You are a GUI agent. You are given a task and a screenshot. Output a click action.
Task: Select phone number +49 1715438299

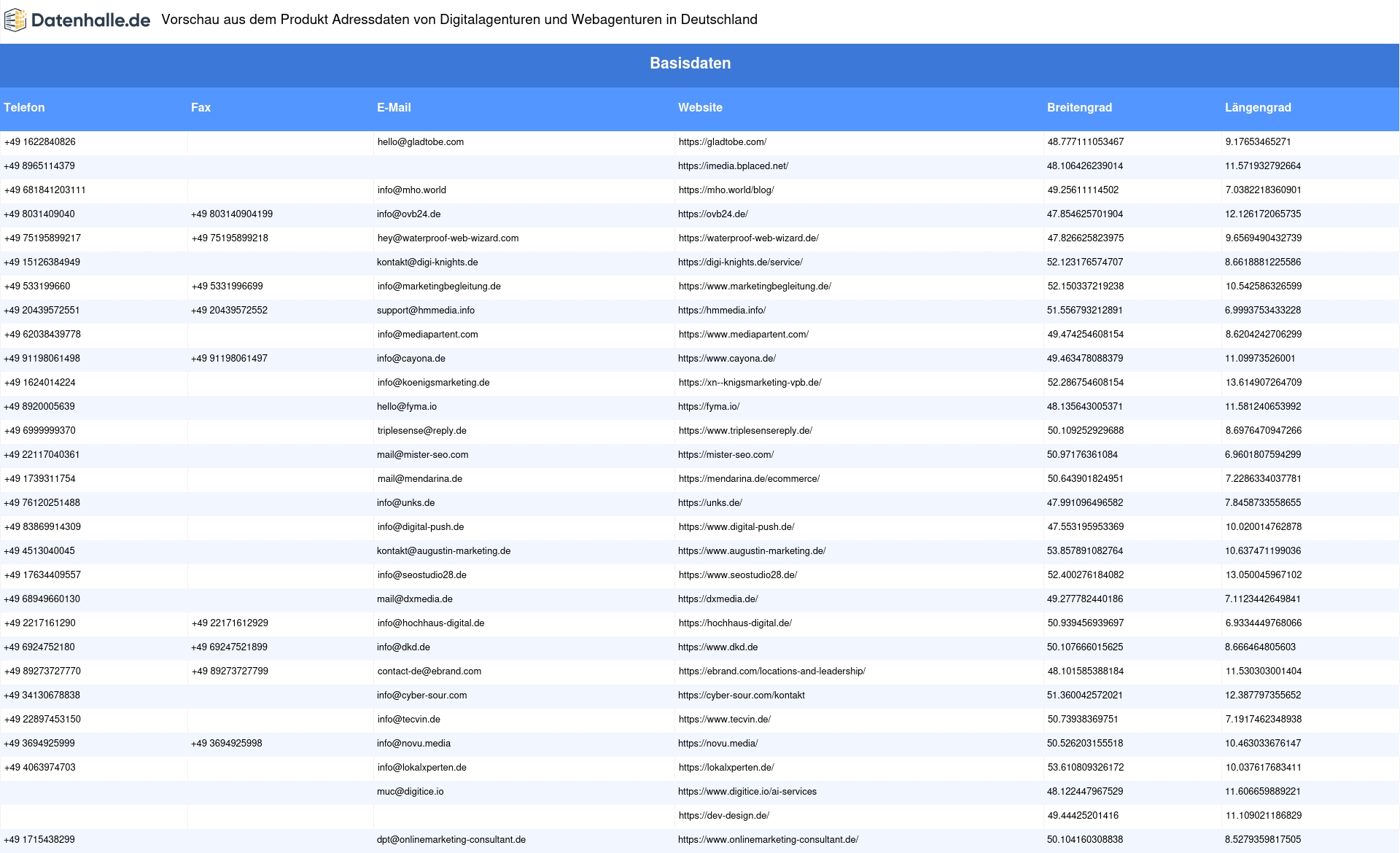click(x=39, y=840)
